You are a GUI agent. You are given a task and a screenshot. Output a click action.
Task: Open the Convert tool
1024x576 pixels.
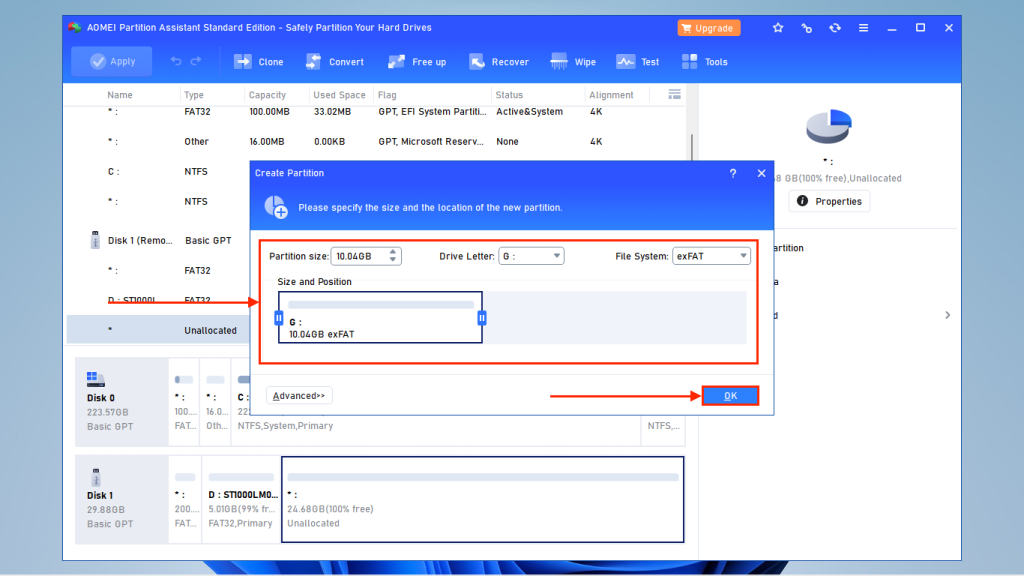335,61
